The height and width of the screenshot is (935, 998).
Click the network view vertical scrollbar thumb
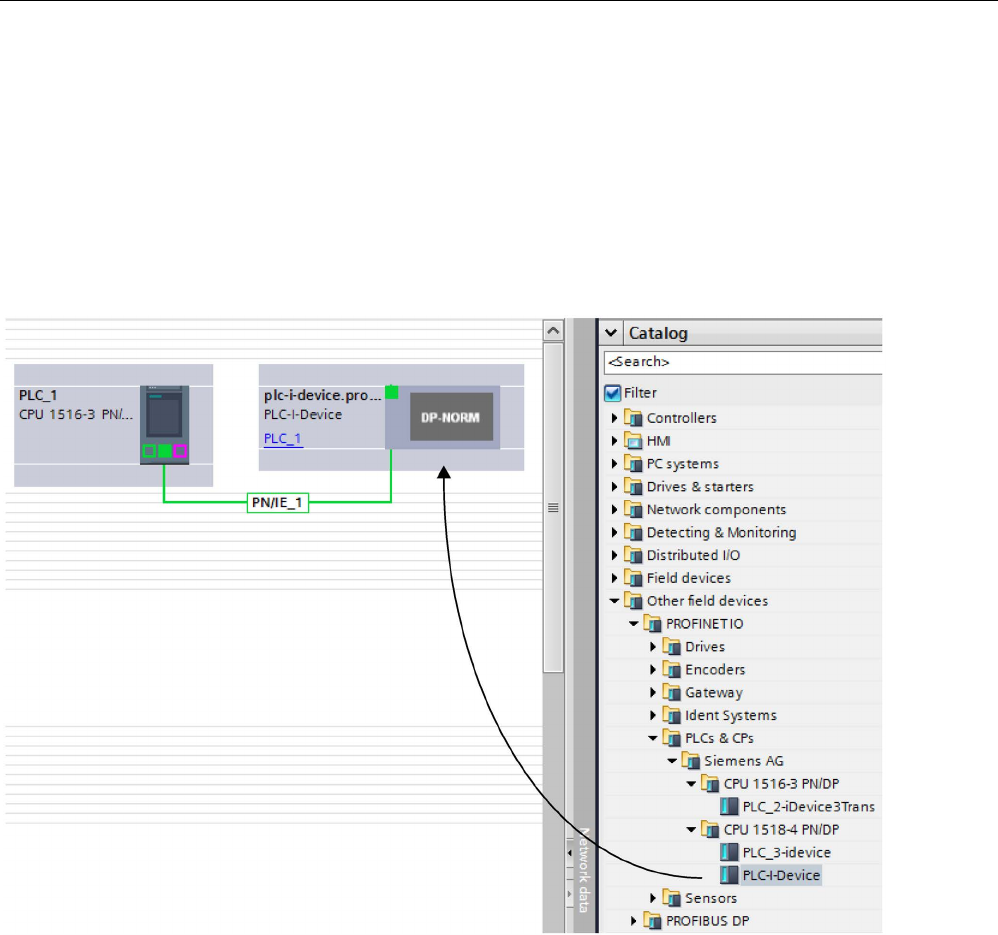pos(553,508)
